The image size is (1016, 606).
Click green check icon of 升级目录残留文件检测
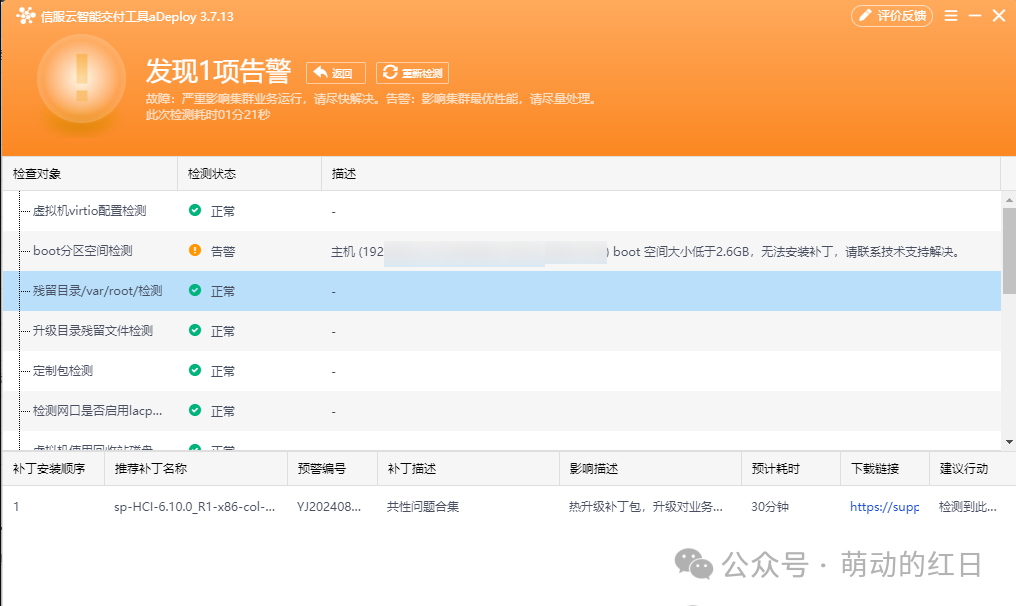pyautogui.click(x=195, y=330)
